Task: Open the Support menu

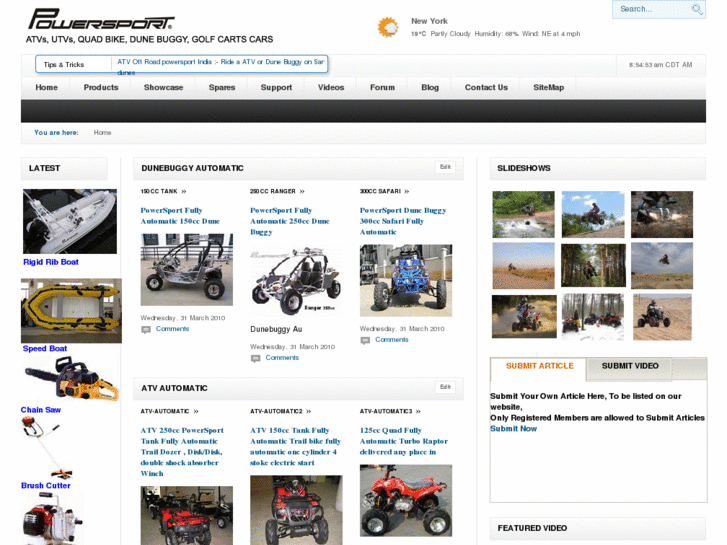Action: 276,87
